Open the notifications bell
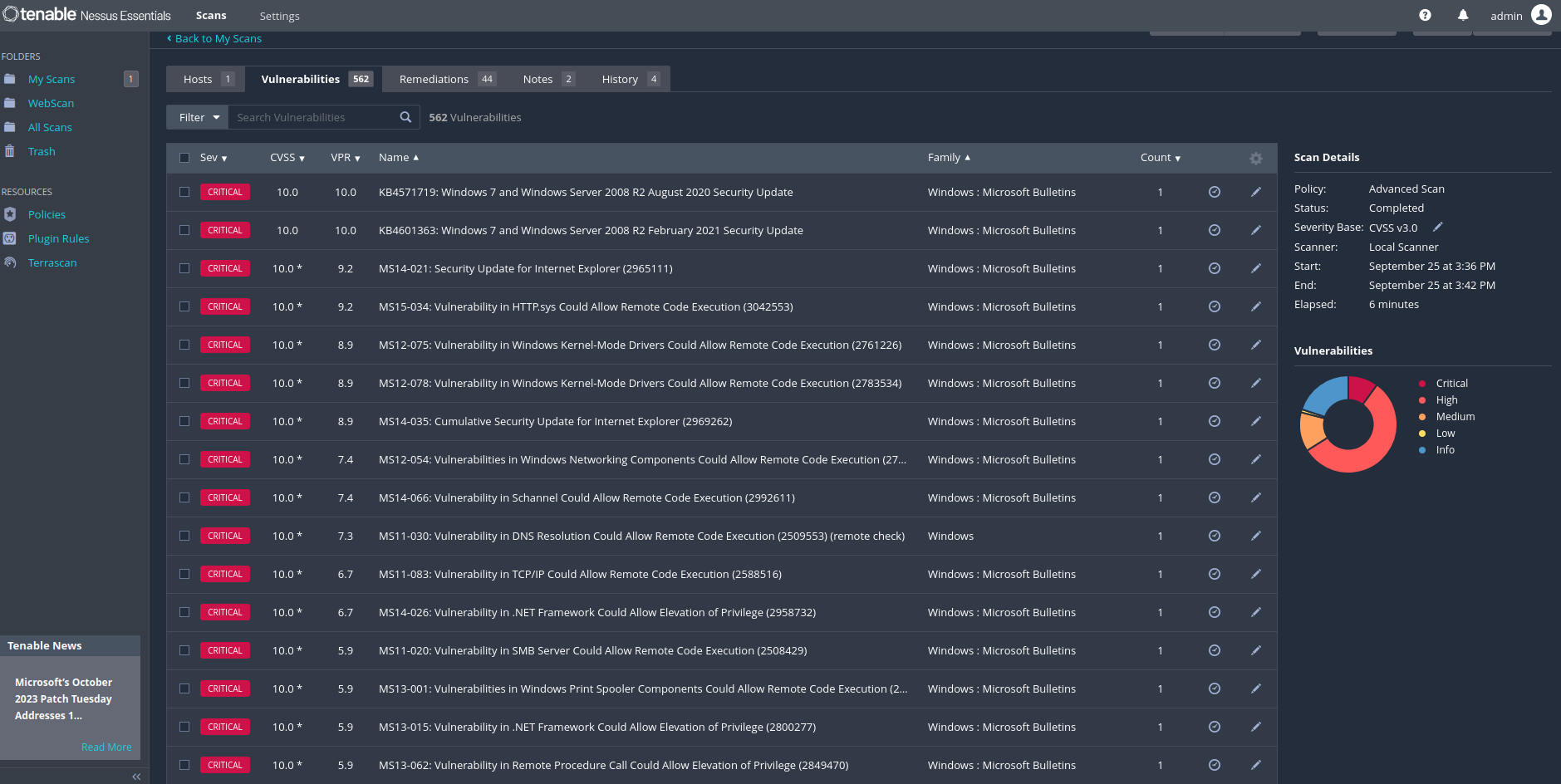Image resolution: width=1561 pixels, height=784 pixels. point(1462,15)
